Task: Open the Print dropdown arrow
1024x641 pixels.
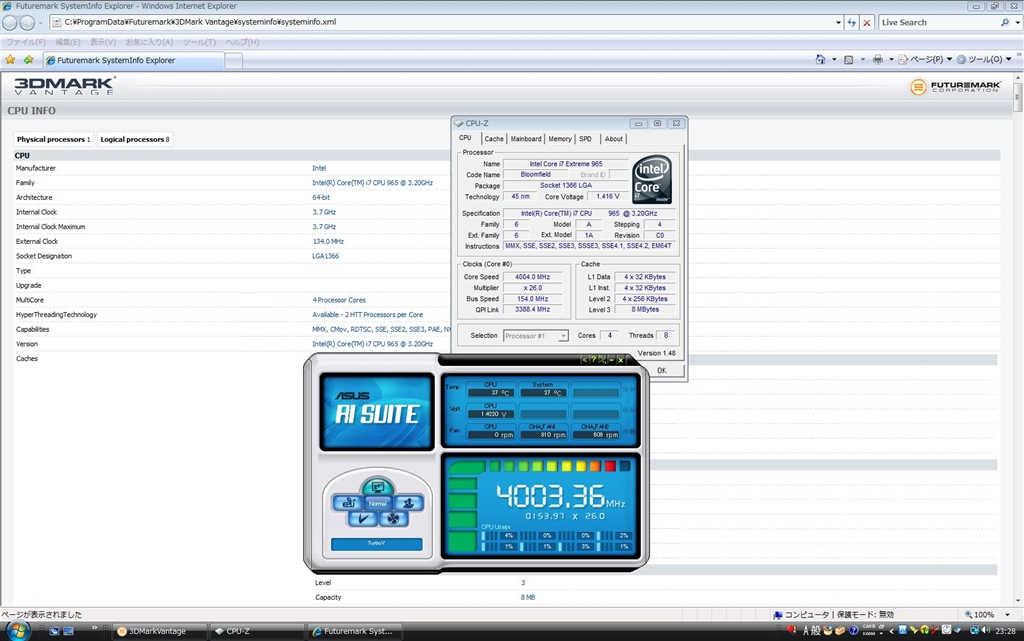Action: pyautogui.click(x=891, y=59)
